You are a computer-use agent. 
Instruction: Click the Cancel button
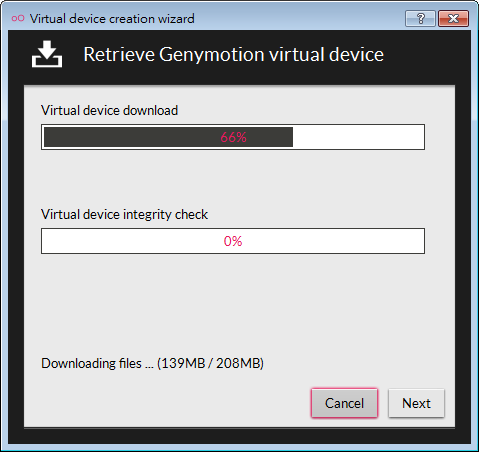(344, 403)
